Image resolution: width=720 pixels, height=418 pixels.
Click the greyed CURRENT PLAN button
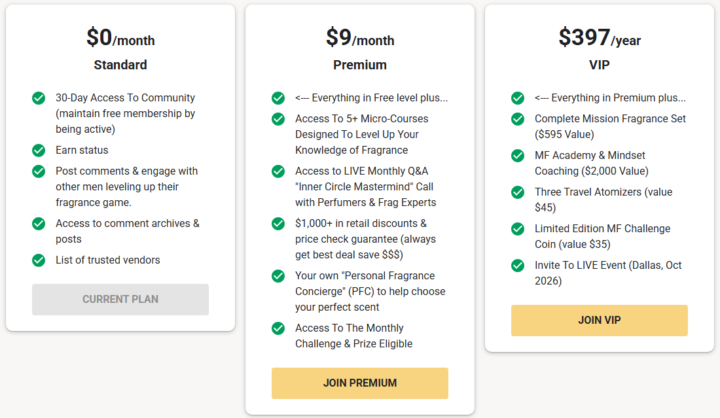[x=120, y=299]
